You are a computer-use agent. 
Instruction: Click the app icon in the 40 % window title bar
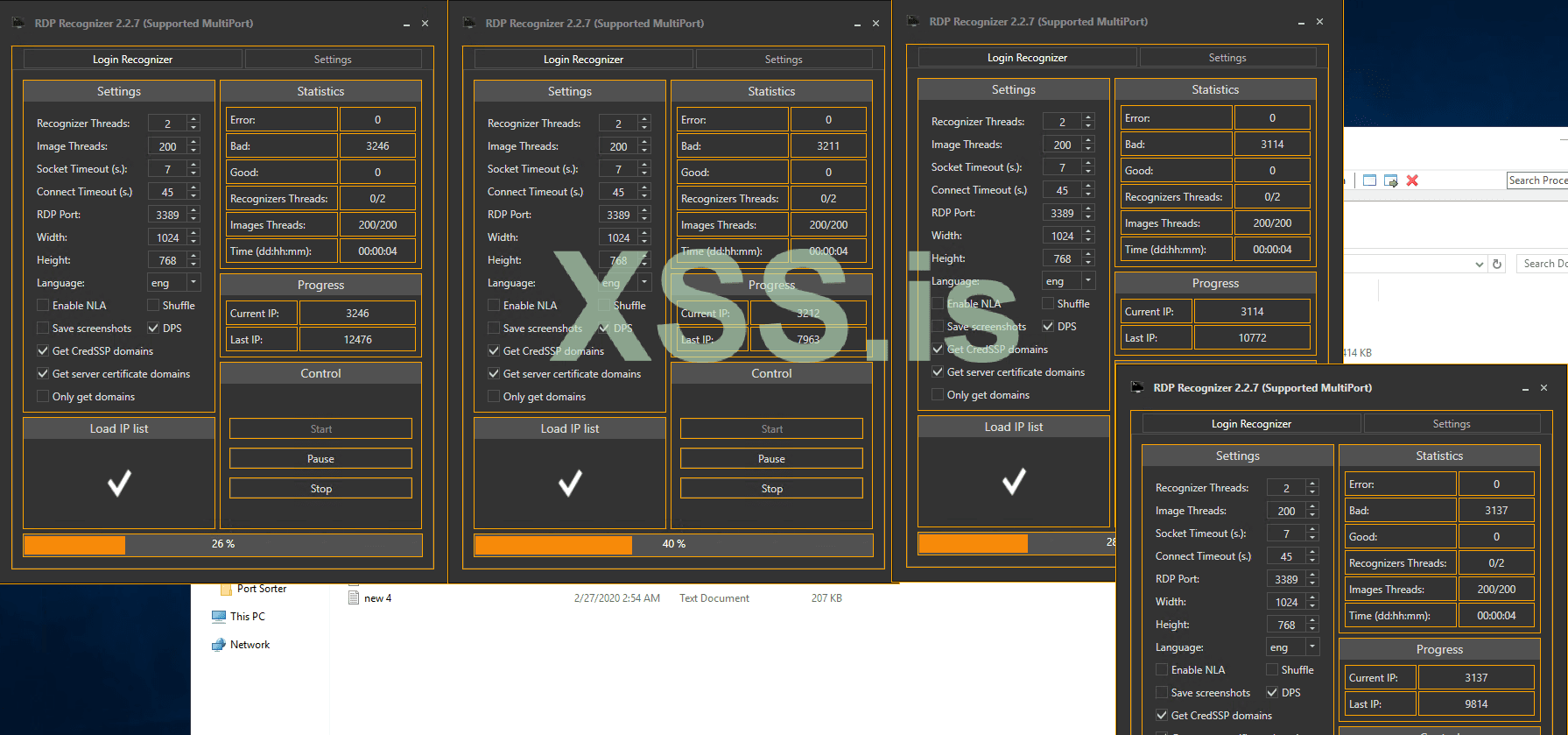coord(469,23)
